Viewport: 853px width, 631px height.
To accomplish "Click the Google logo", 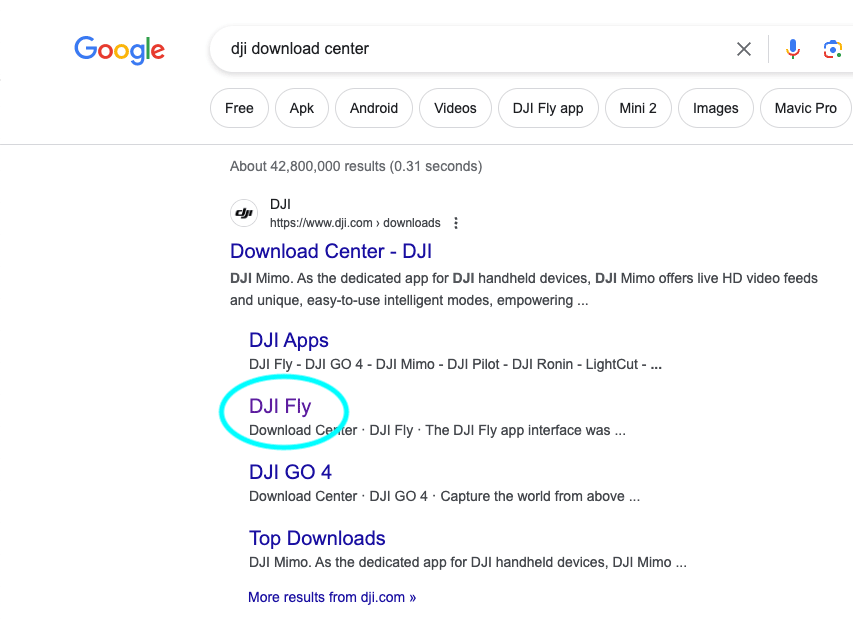I will pyautogui.click(x=120, y=50).
